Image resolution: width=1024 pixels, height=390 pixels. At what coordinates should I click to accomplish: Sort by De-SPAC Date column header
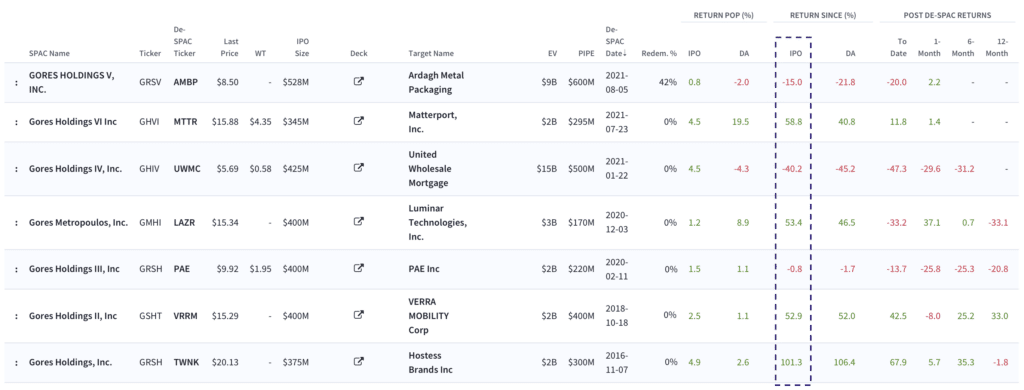point(616,41)
